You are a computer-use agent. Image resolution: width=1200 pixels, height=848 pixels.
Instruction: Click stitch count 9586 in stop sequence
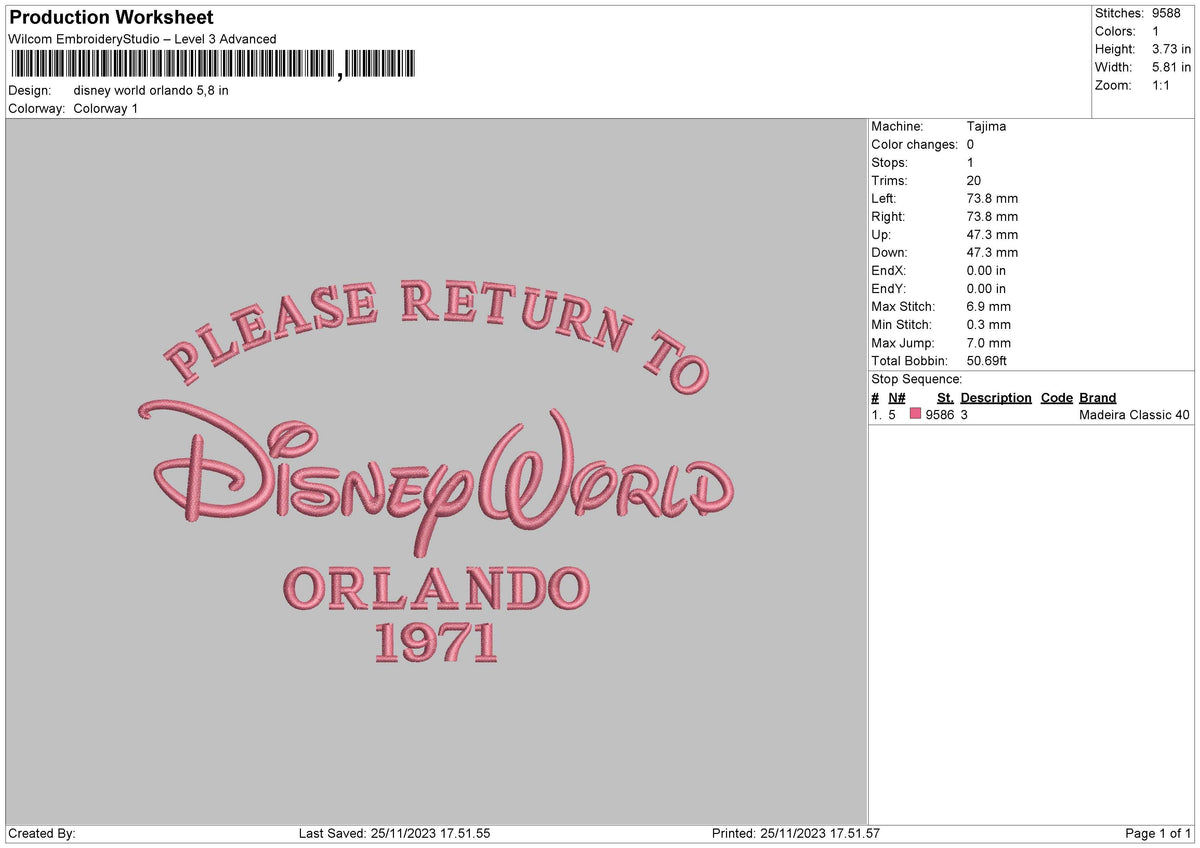(940, 415)
